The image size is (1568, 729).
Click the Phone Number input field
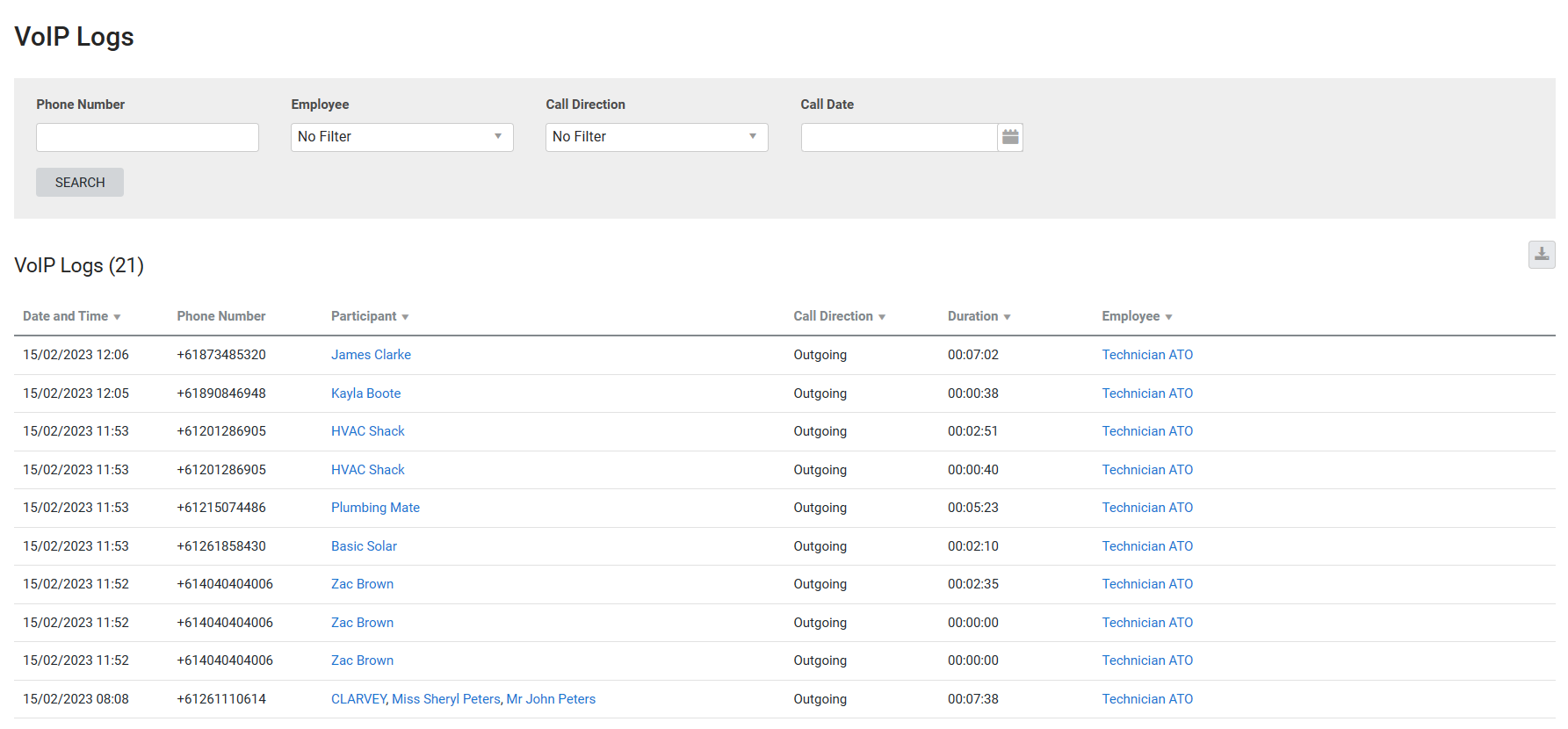click(148, 137)
